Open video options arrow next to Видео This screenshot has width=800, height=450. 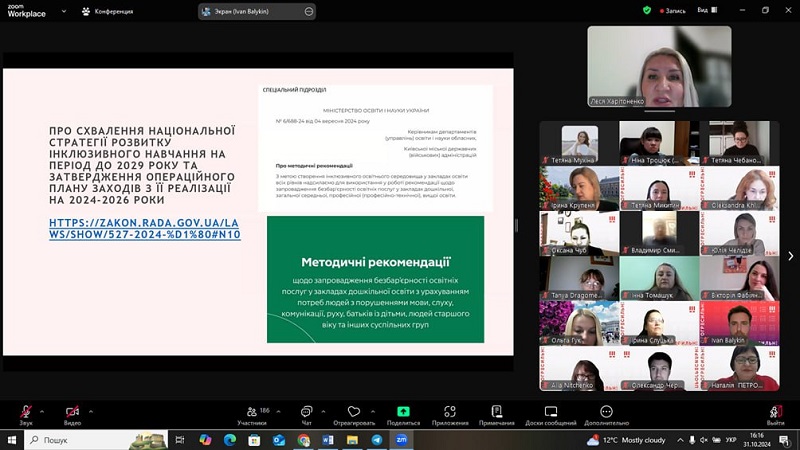click(91, 411)
